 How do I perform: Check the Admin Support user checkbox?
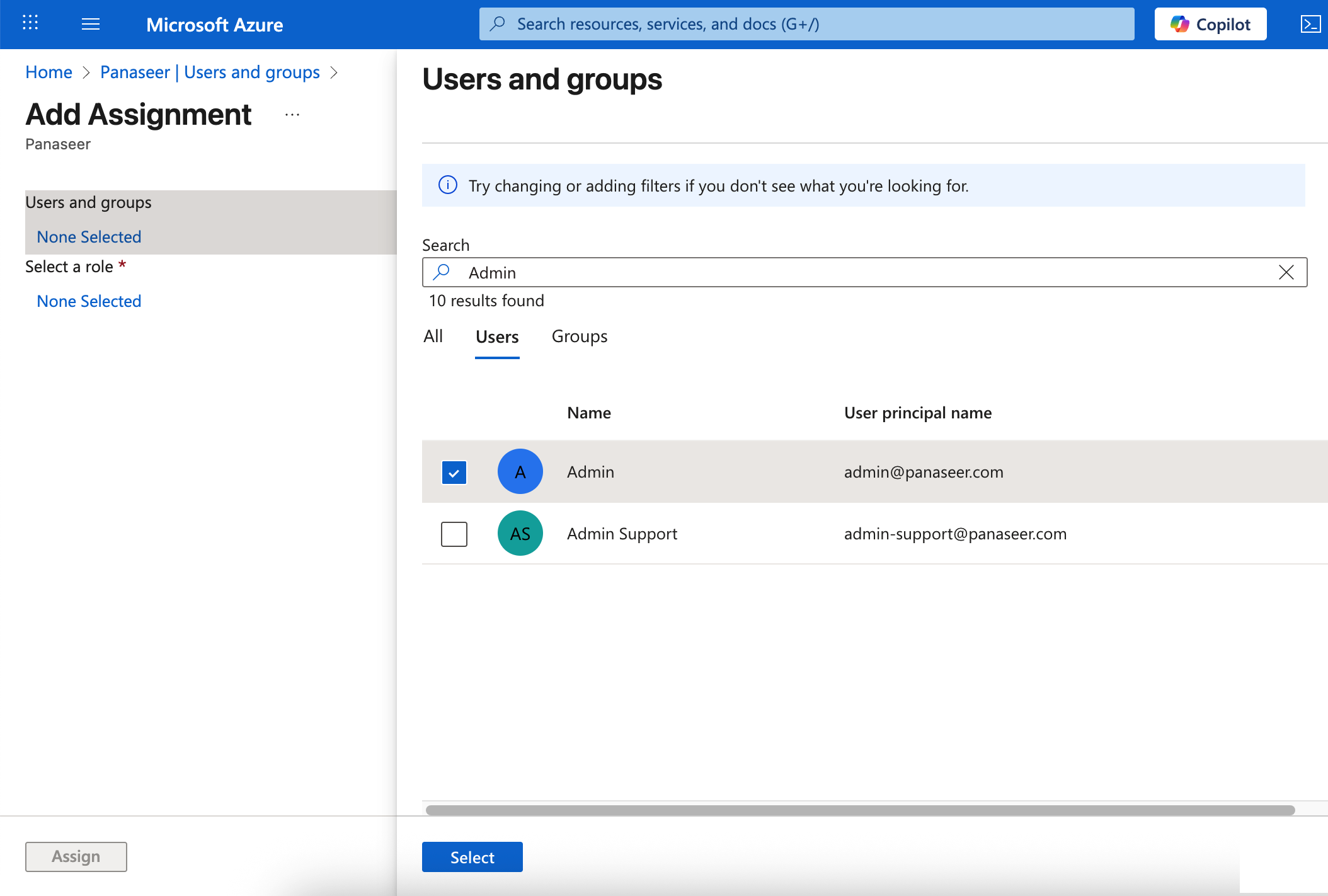(454, 534)
